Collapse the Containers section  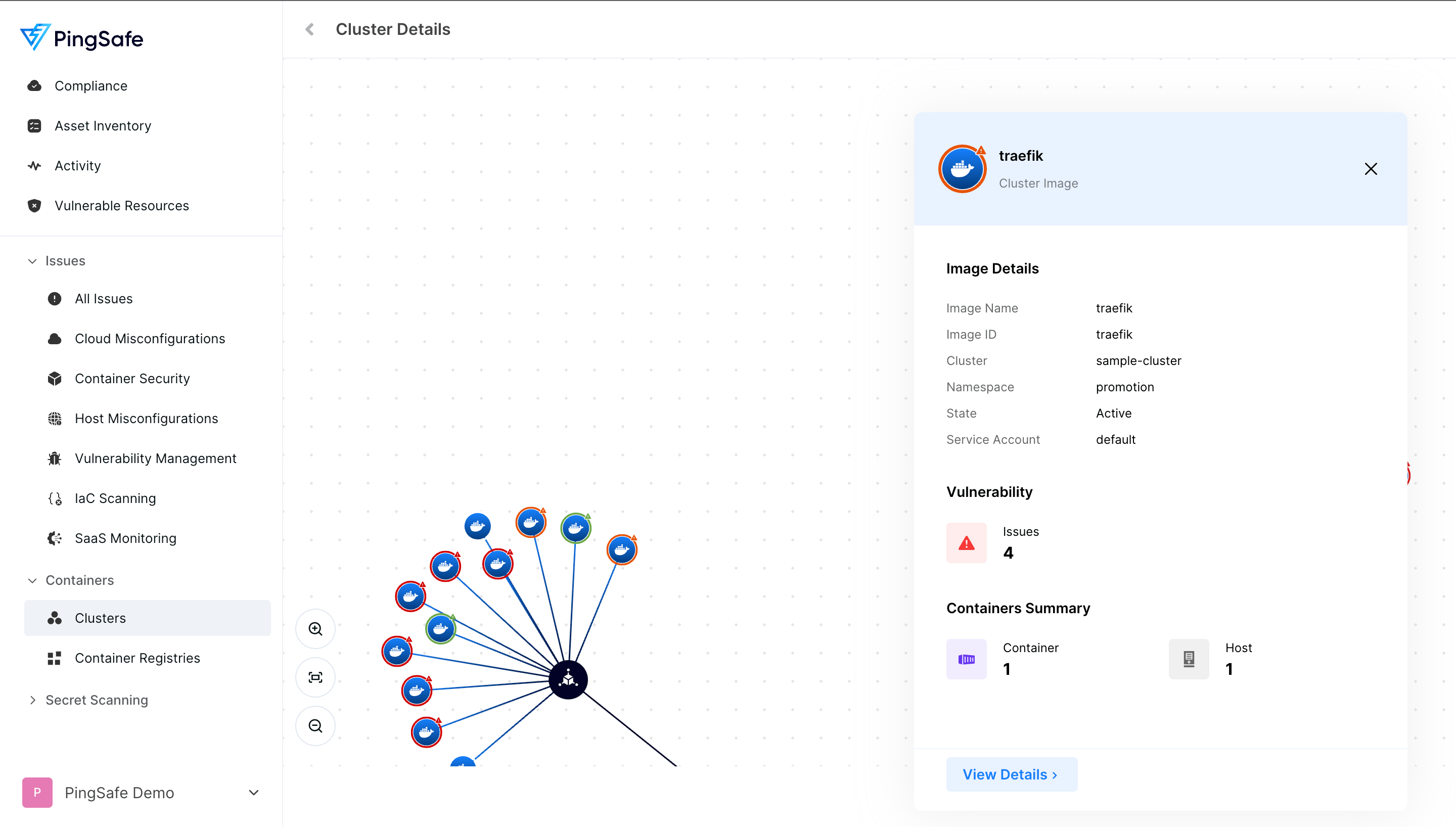32,580
